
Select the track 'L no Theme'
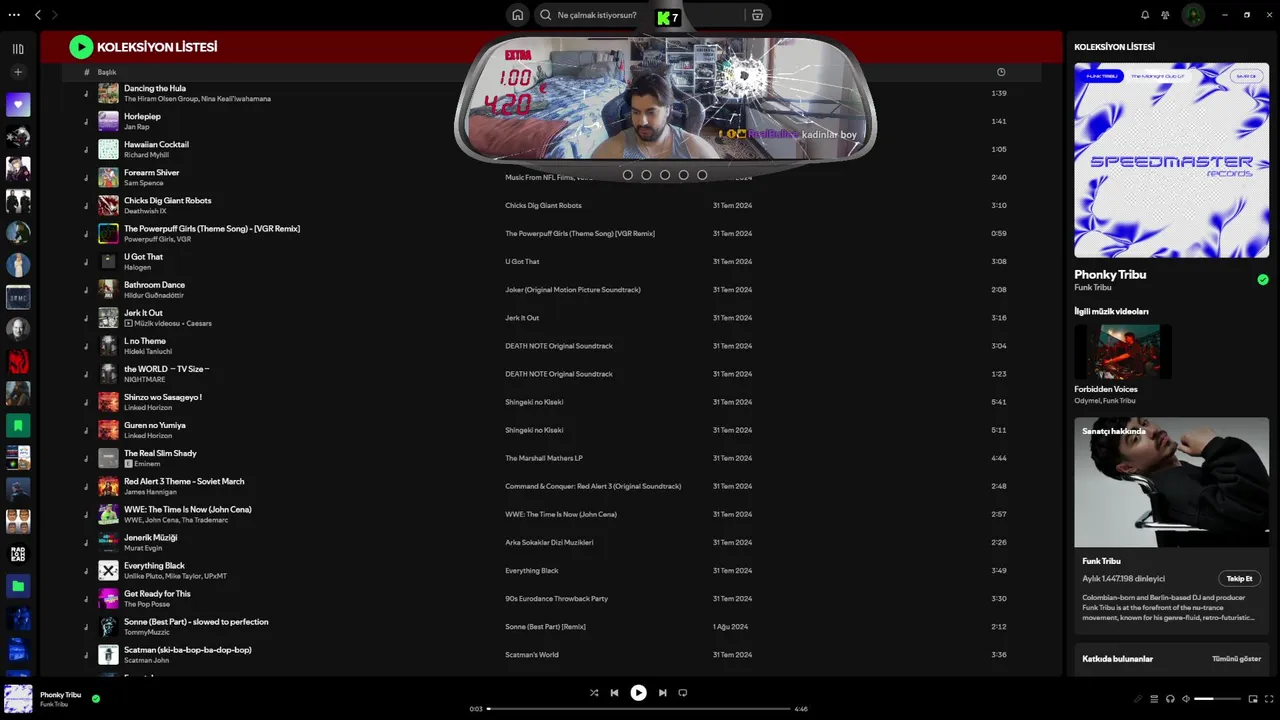[145, 341]
